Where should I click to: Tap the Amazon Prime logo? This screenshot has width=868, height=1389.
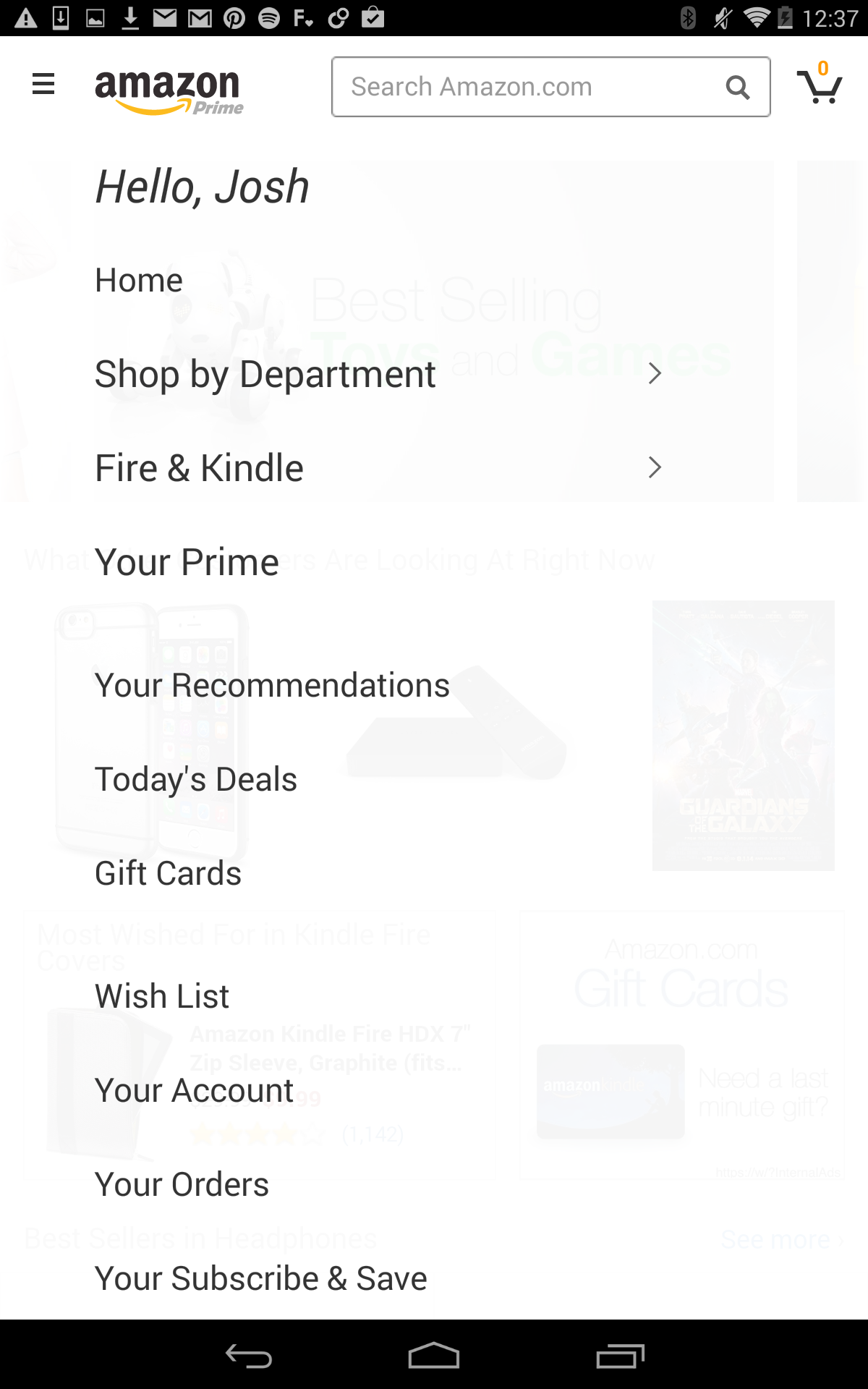[169, 91]
